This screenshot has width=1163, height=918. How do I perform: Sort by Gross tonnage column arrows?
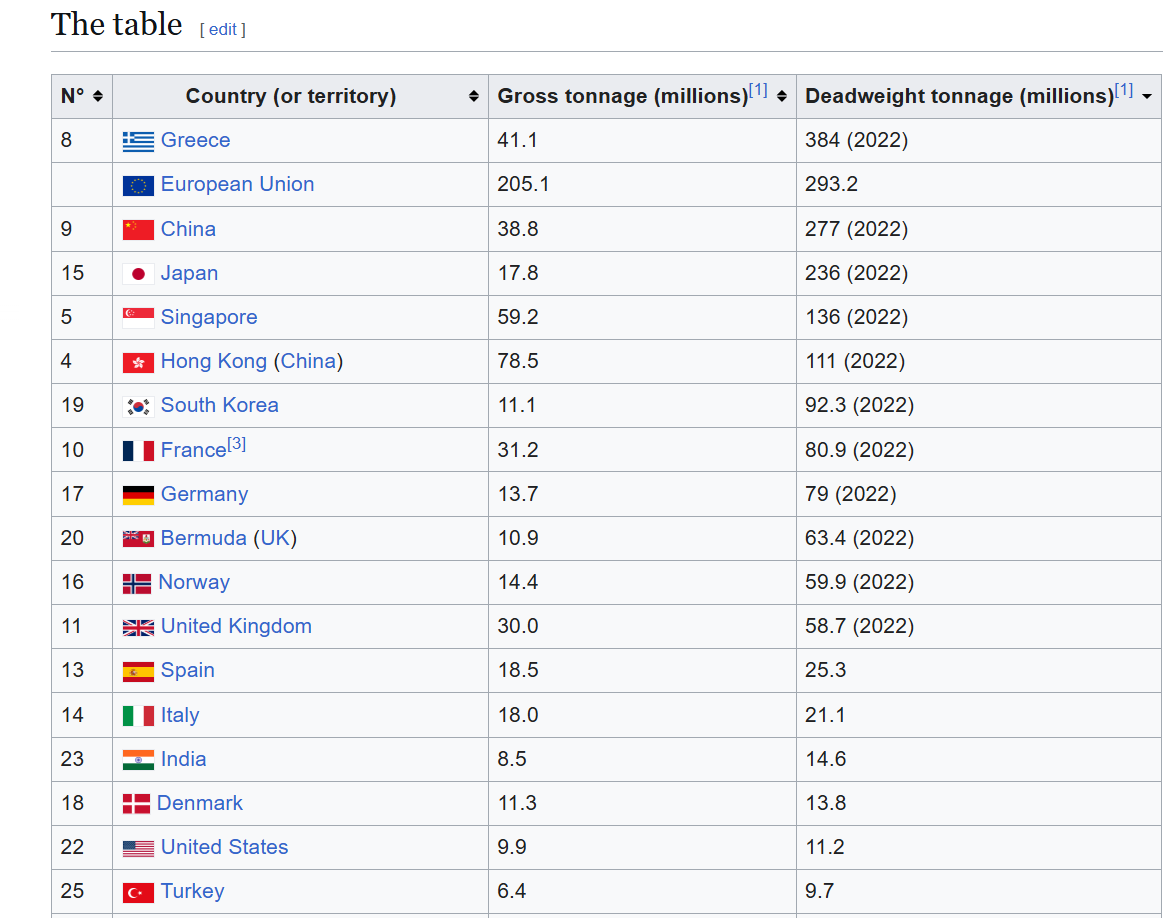pos(781,96)
